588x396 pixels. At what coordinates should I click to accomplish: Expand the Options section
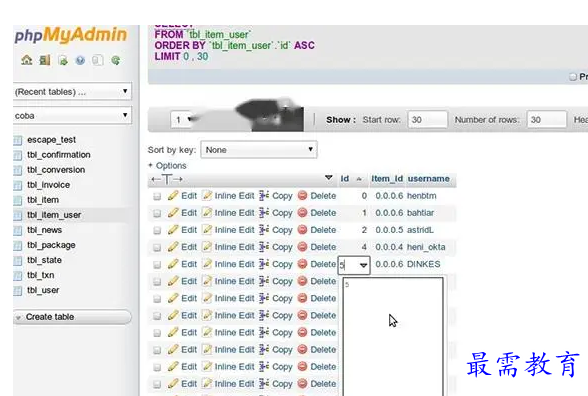[x=167, y=165]
